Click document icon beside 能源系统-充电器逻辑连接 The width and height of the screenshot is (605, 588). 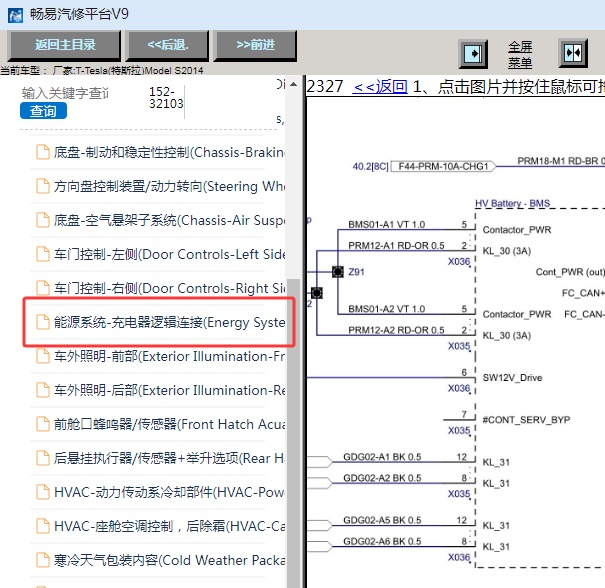pyautogui.click(x=43, y=322)
